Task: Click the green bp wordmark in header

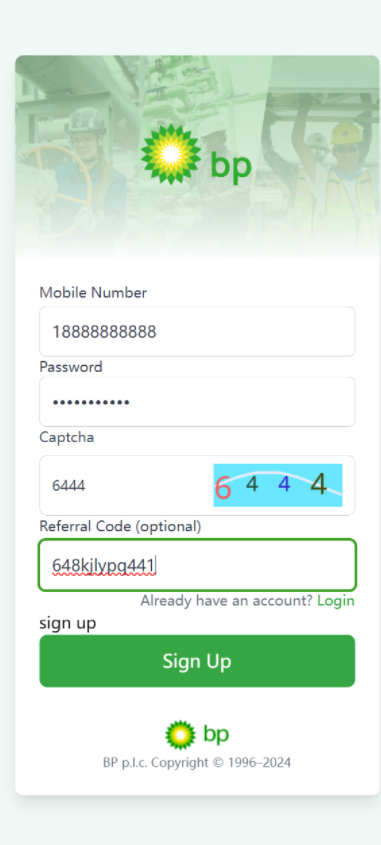Action: 231,165
